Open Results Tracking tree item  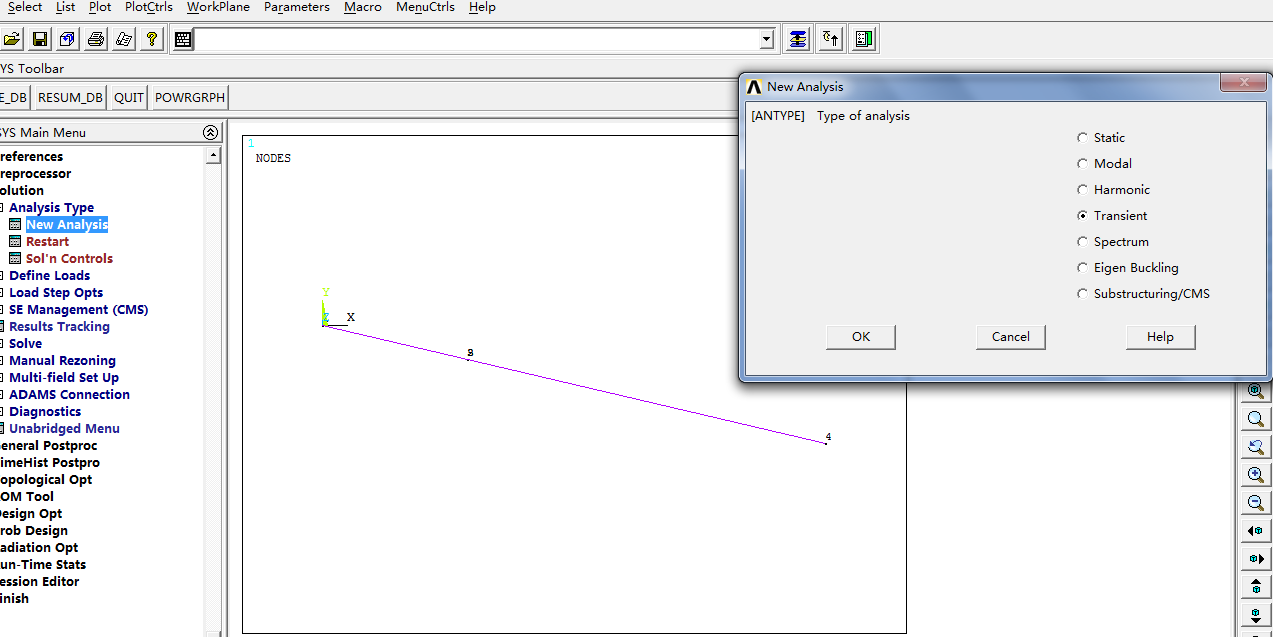tap(59, 327)
